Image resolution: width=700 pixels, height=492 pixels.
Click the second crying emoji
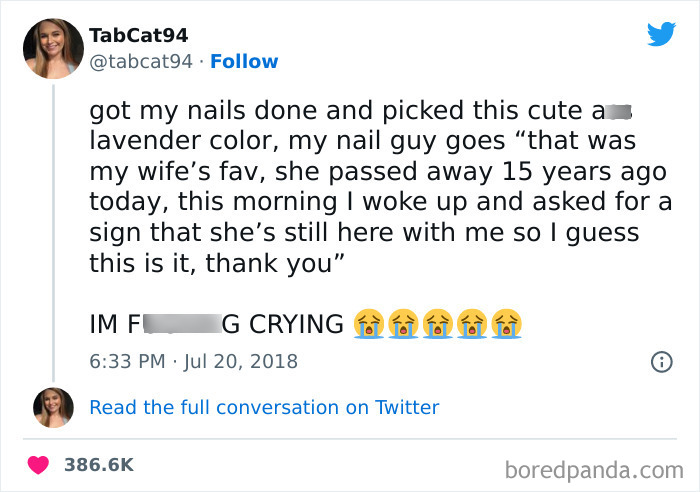(x=404, y=324)
